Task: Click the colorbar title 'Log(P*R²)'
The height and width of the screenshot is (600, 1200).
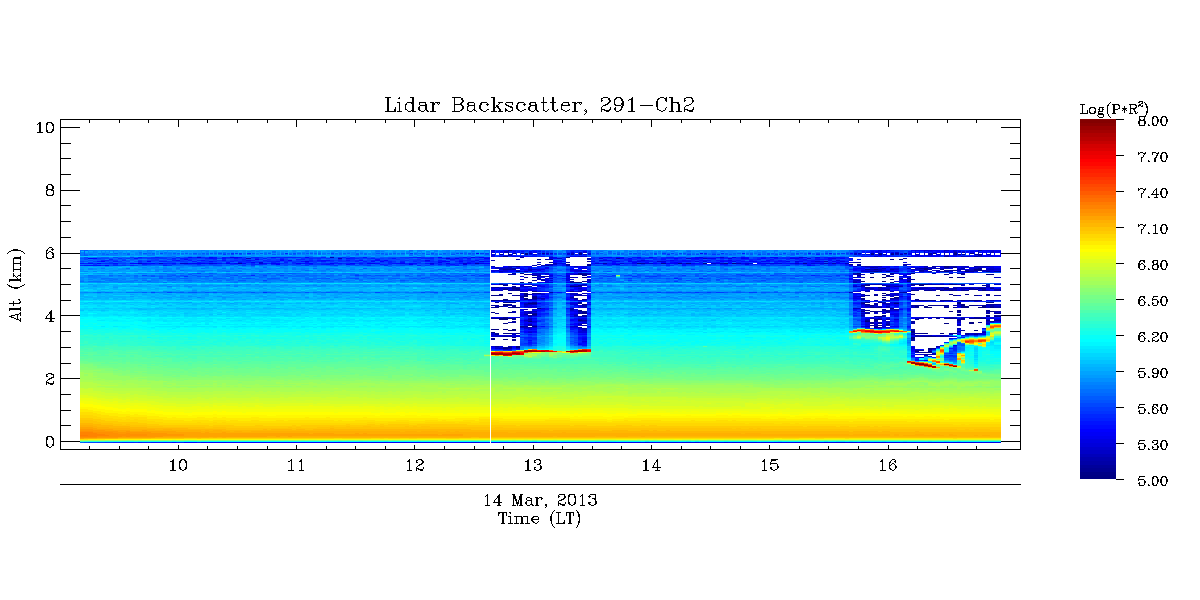Action: click(1114, 108)
